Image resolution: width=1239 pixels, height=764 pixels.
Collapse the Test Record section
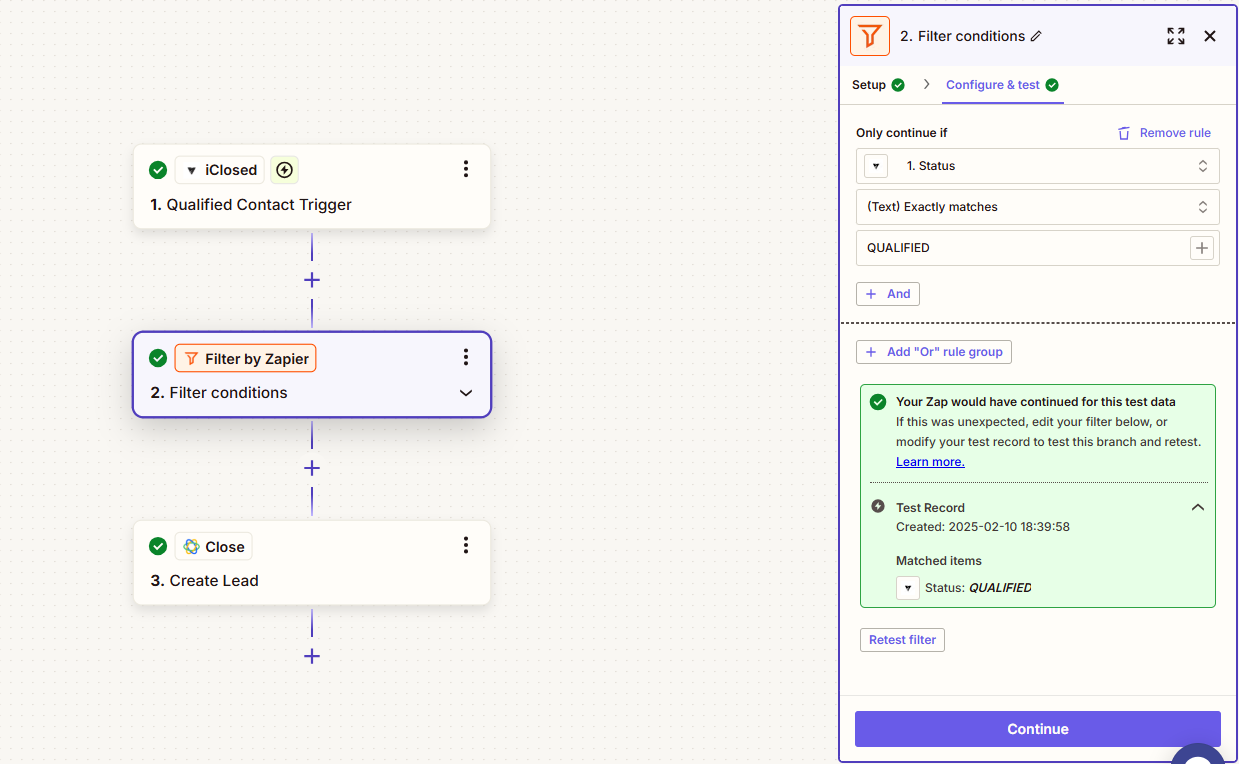pos(1197,508)
